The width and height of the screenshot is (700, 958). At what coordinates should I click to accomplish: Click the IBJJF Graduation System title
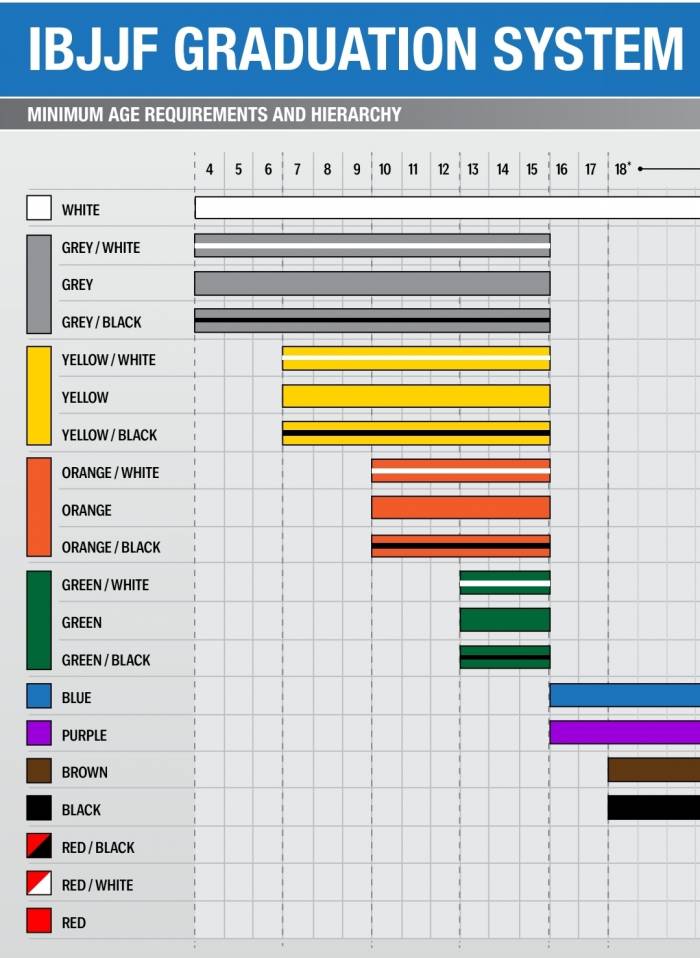pos(355,48)
